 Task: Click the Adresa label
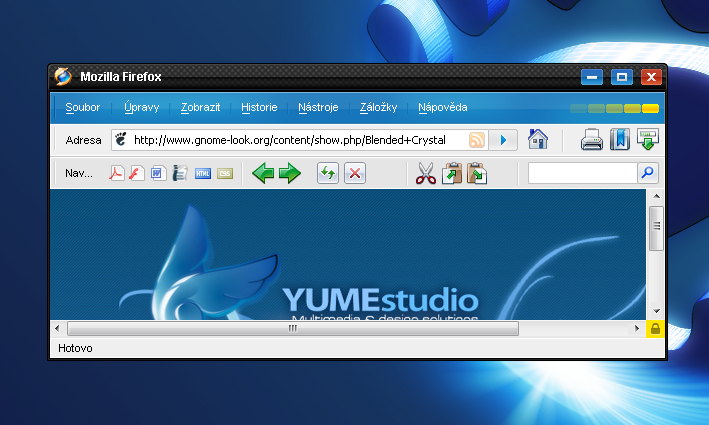point(83,140)
